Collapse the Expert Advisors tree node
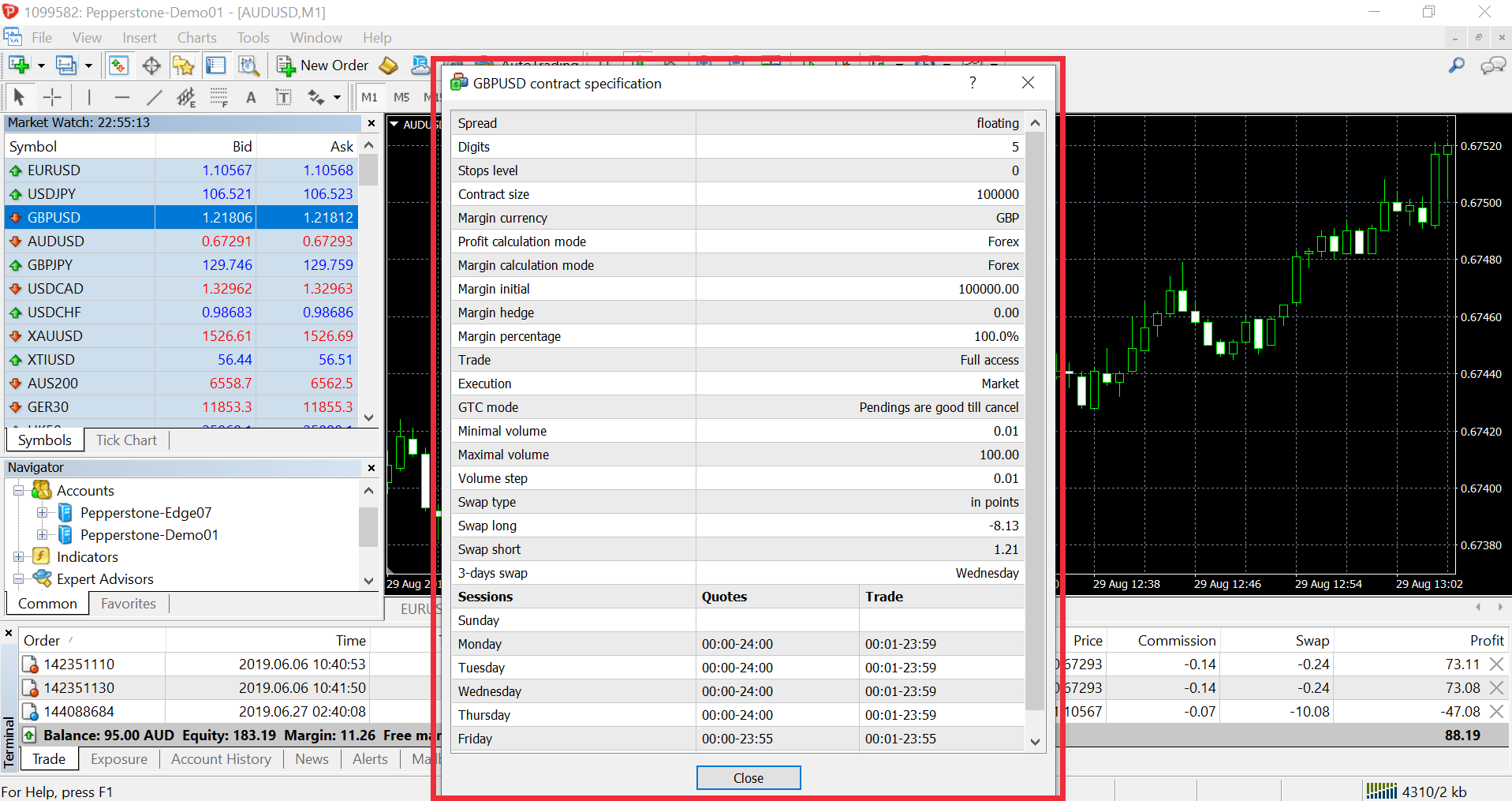1512x801 pixels. [x=19, y=579]
